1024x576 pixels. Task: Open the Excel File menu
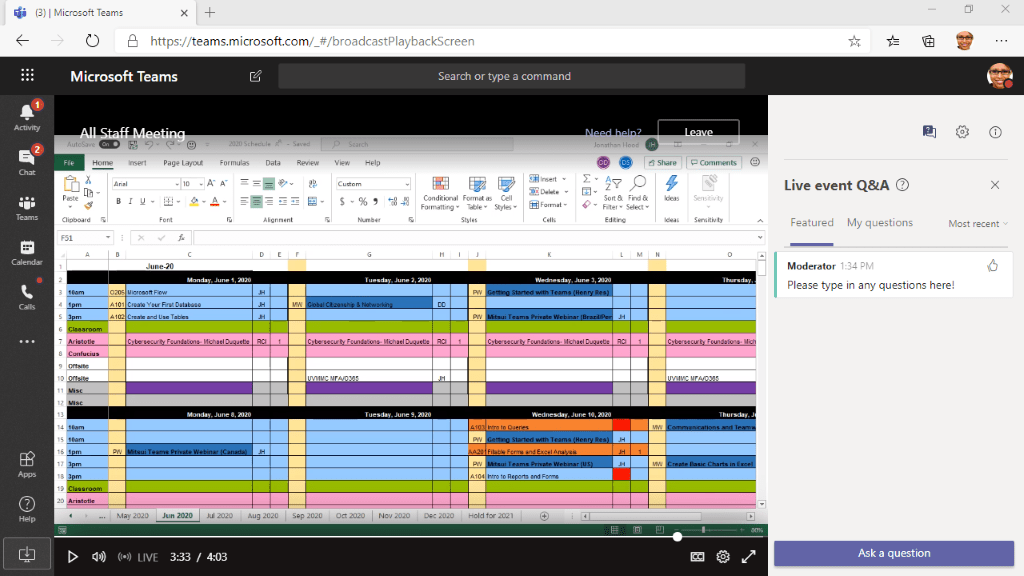coord(69,163)
